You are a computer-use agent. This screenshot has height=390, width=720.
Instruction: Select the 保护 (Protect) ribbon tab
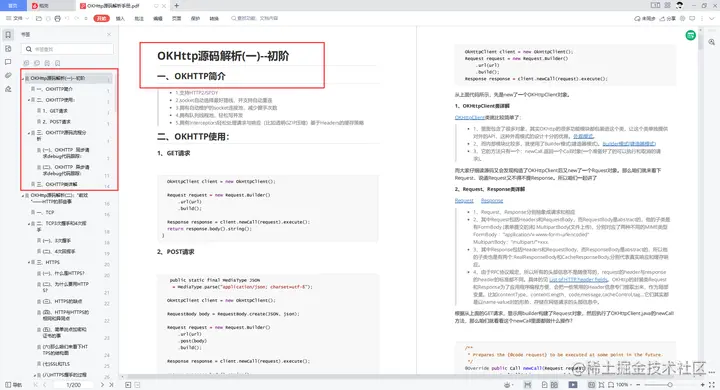[x=195, y=18]
